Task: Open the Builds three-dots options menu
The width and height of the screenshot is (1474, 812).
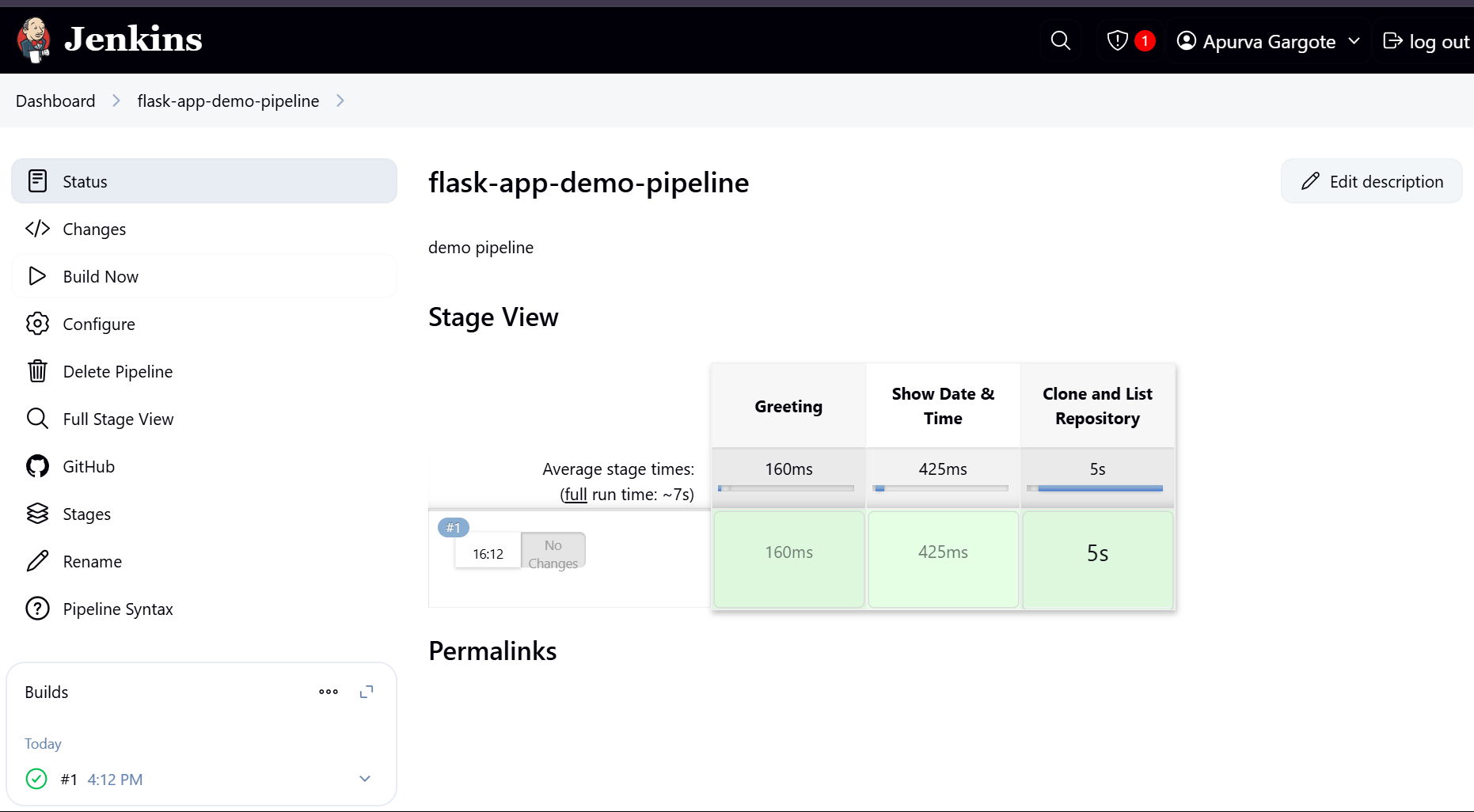Action: point(329,692)
